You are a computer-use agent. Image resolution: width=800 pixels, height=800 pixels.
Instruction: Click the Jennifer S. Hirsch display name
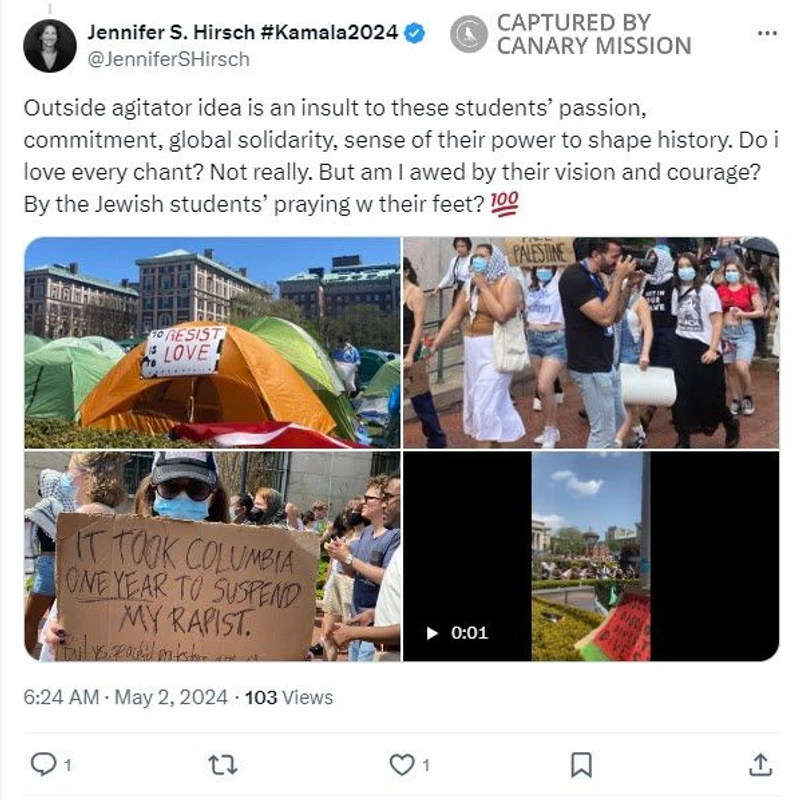pos(242,33)
